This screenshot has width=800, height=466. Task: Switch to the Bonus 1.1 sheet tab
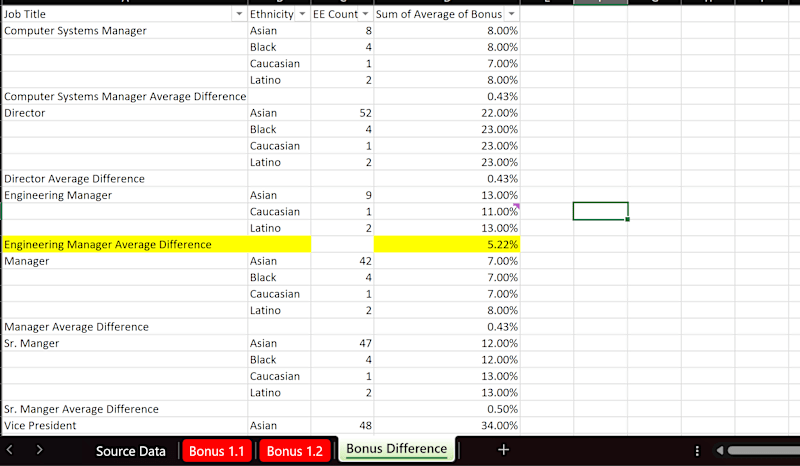[216, 451]
